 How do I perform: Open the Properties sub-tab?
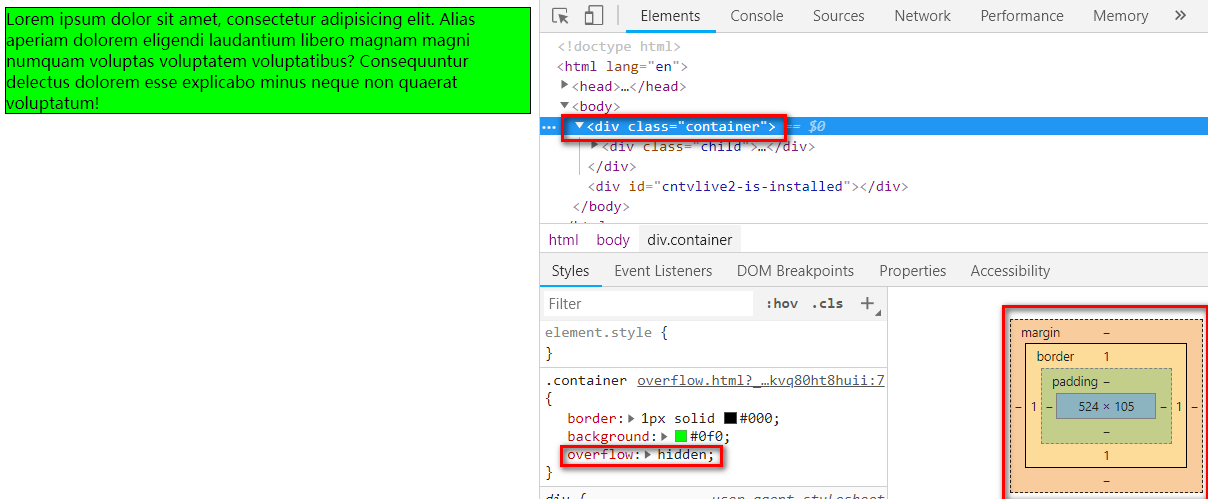click(912, 271)
